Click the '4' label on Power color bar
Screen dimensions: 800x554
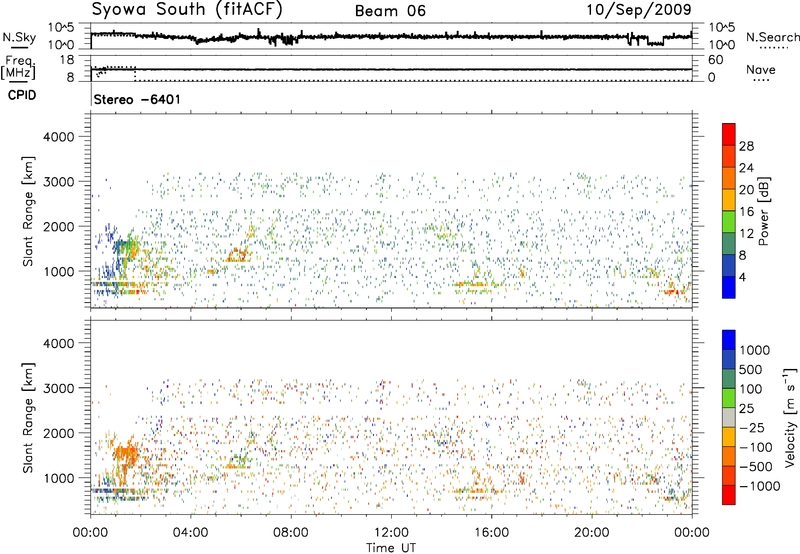tap(743, 278)
